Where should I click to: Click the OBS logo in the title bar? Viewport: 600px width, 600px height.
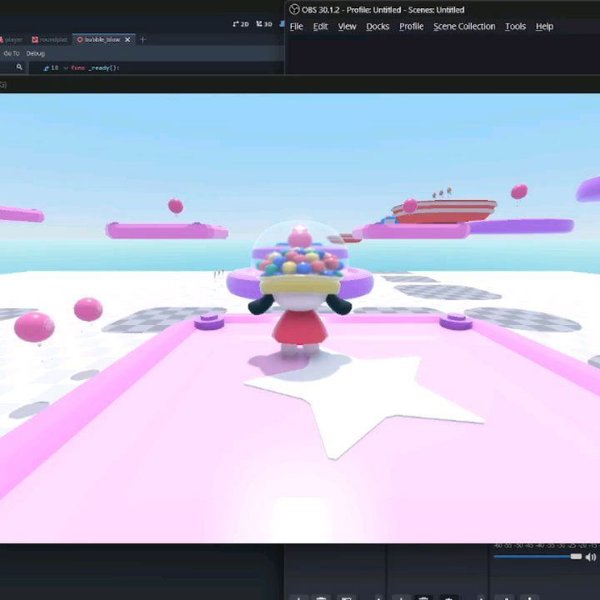[294, 9]
